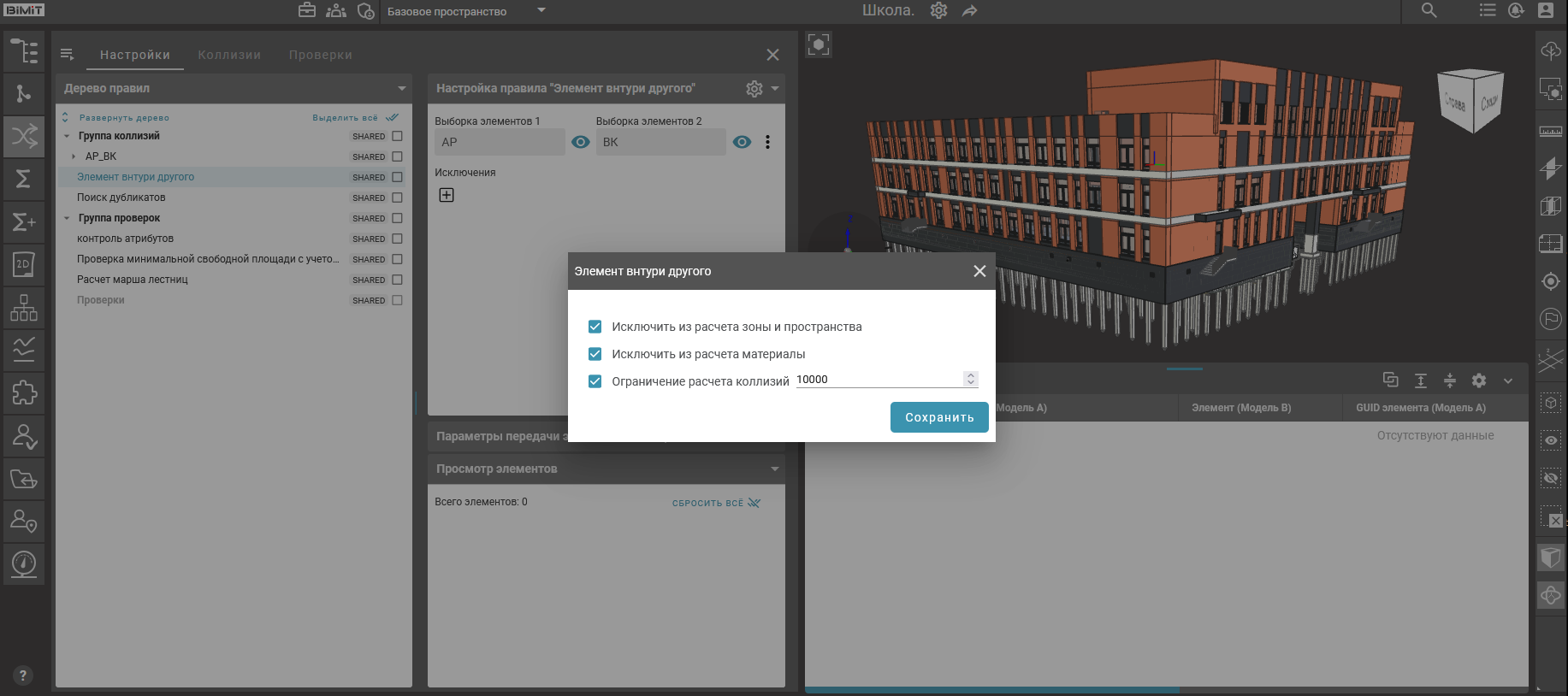This screenshot has height=696, width=1568.
Task: Click the collision limit stepper arrows
Action: (x=970, y=379)
